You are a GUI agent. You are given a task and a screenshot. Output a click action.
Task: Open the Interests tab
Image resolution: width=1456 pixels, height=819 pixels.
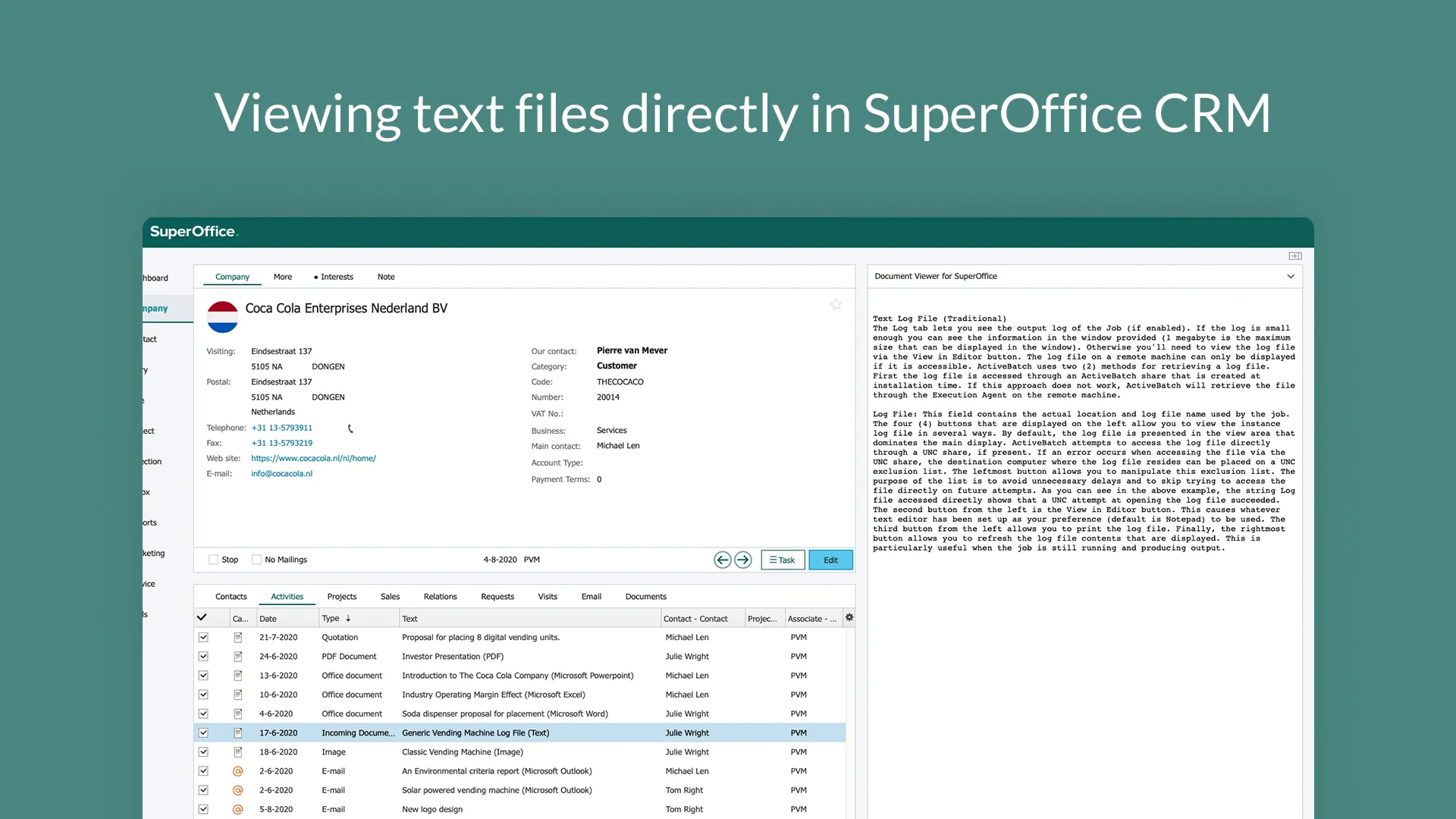pos(334,277)
